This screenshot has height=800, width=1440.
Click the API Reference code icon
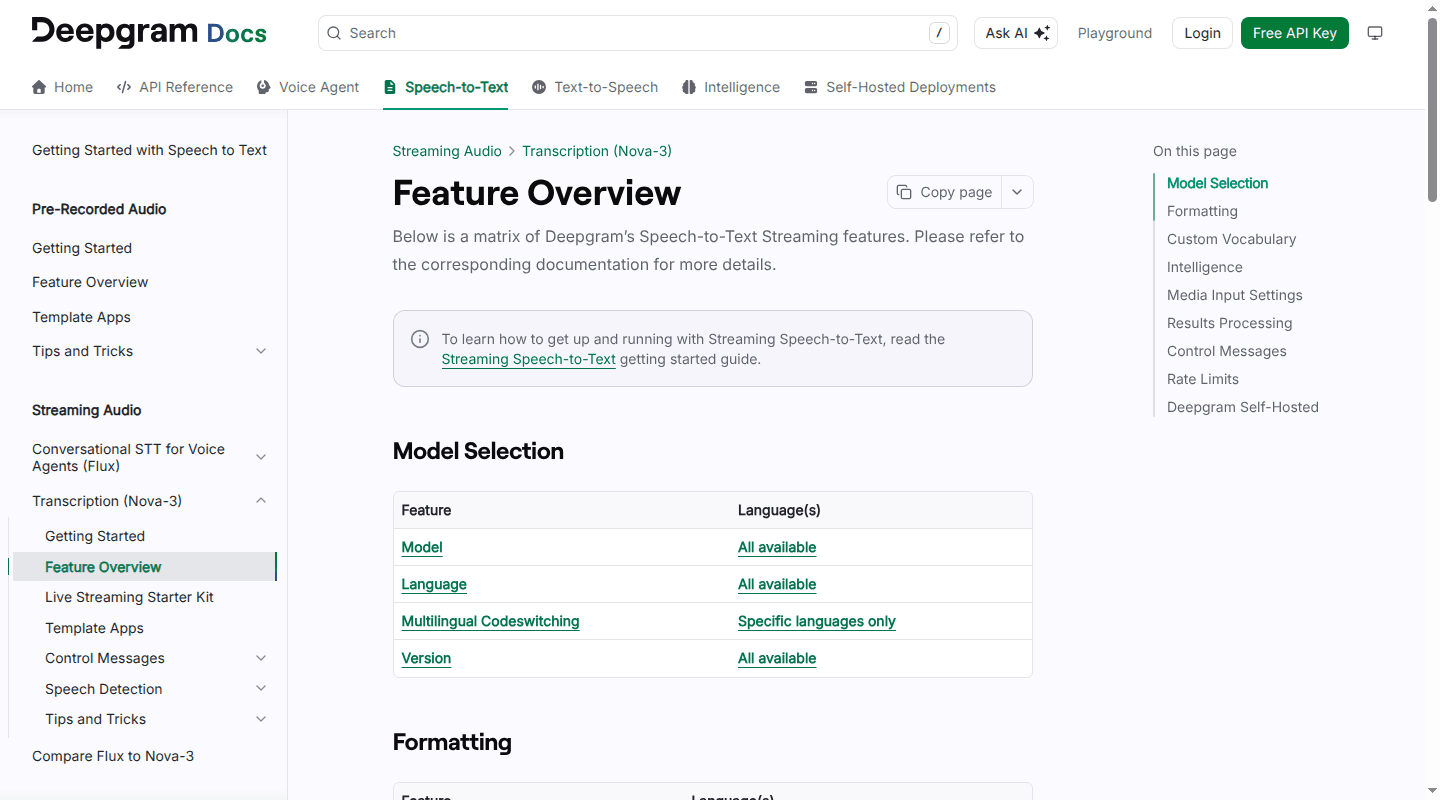point(124,87)
